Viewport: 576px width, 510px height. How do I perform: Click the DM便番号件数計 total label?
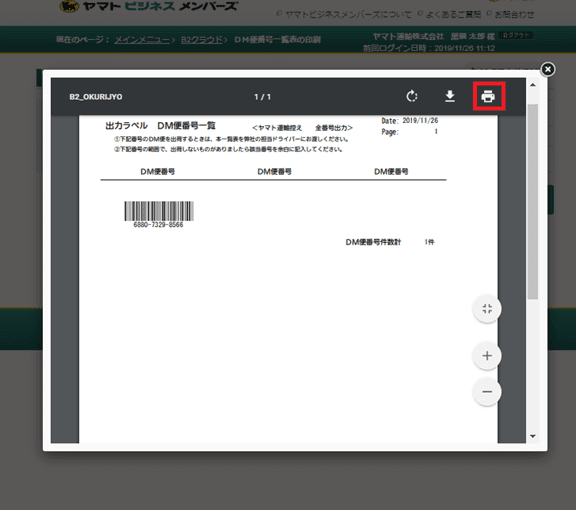pyautogui.click(x=373, y=242)
